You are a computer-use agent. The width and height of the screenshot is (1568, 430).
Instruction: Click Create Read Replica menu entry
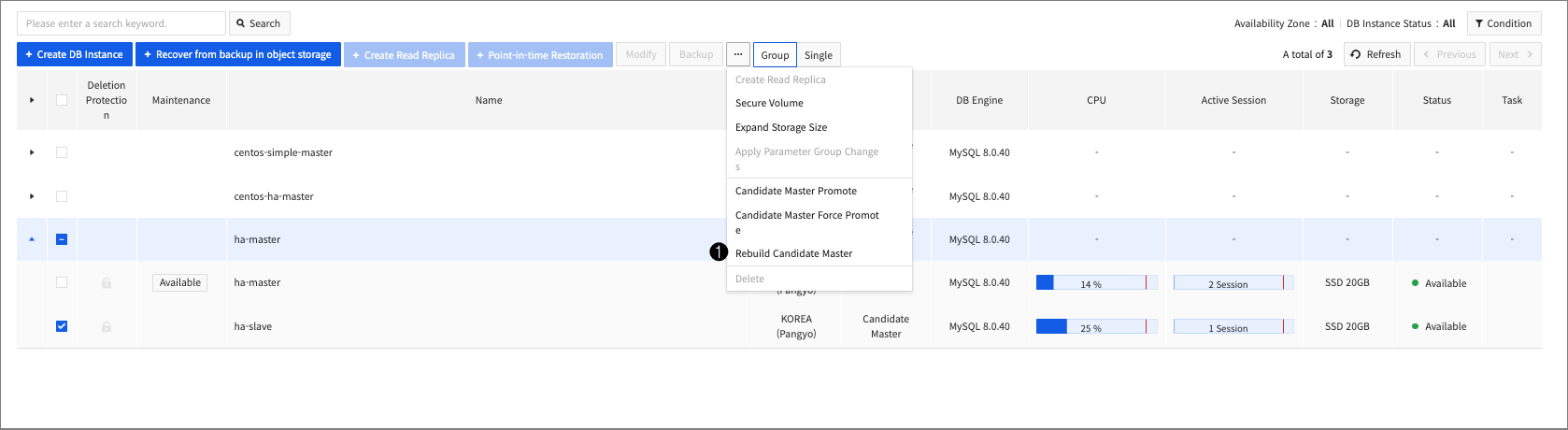[780, 79]
